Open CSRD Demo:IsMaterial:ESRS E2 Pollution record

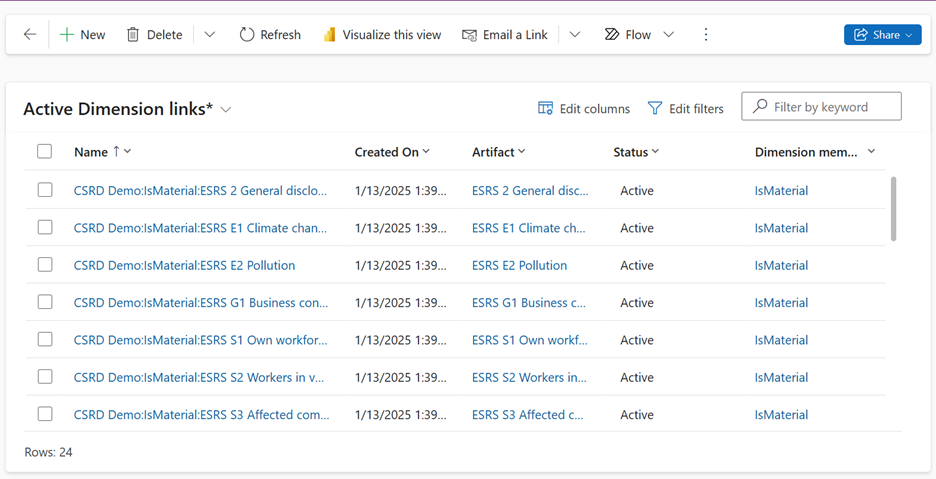point(184,265)
